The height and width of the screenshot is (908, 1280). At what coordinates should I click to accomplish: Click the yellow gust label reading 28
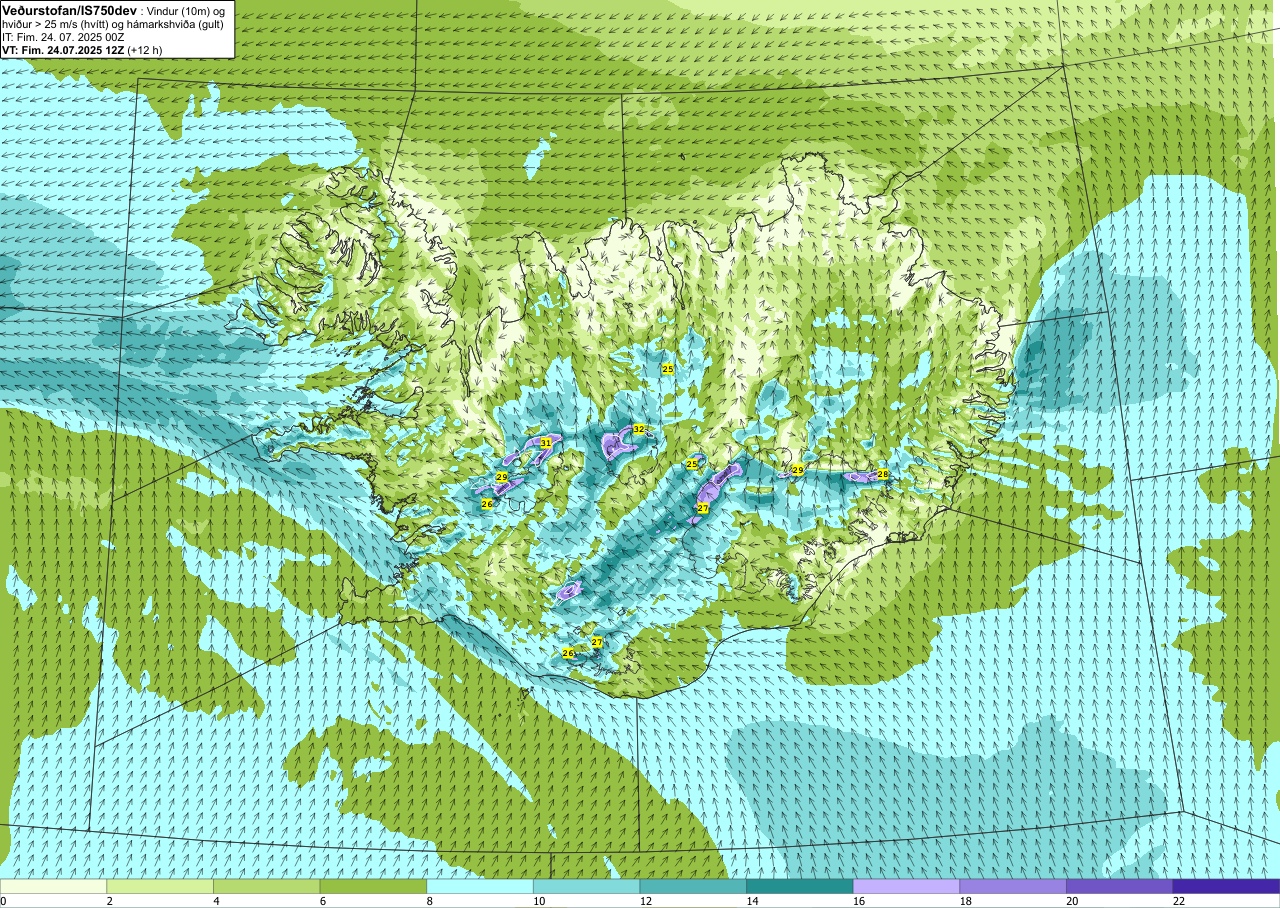[x=883, y=474]
